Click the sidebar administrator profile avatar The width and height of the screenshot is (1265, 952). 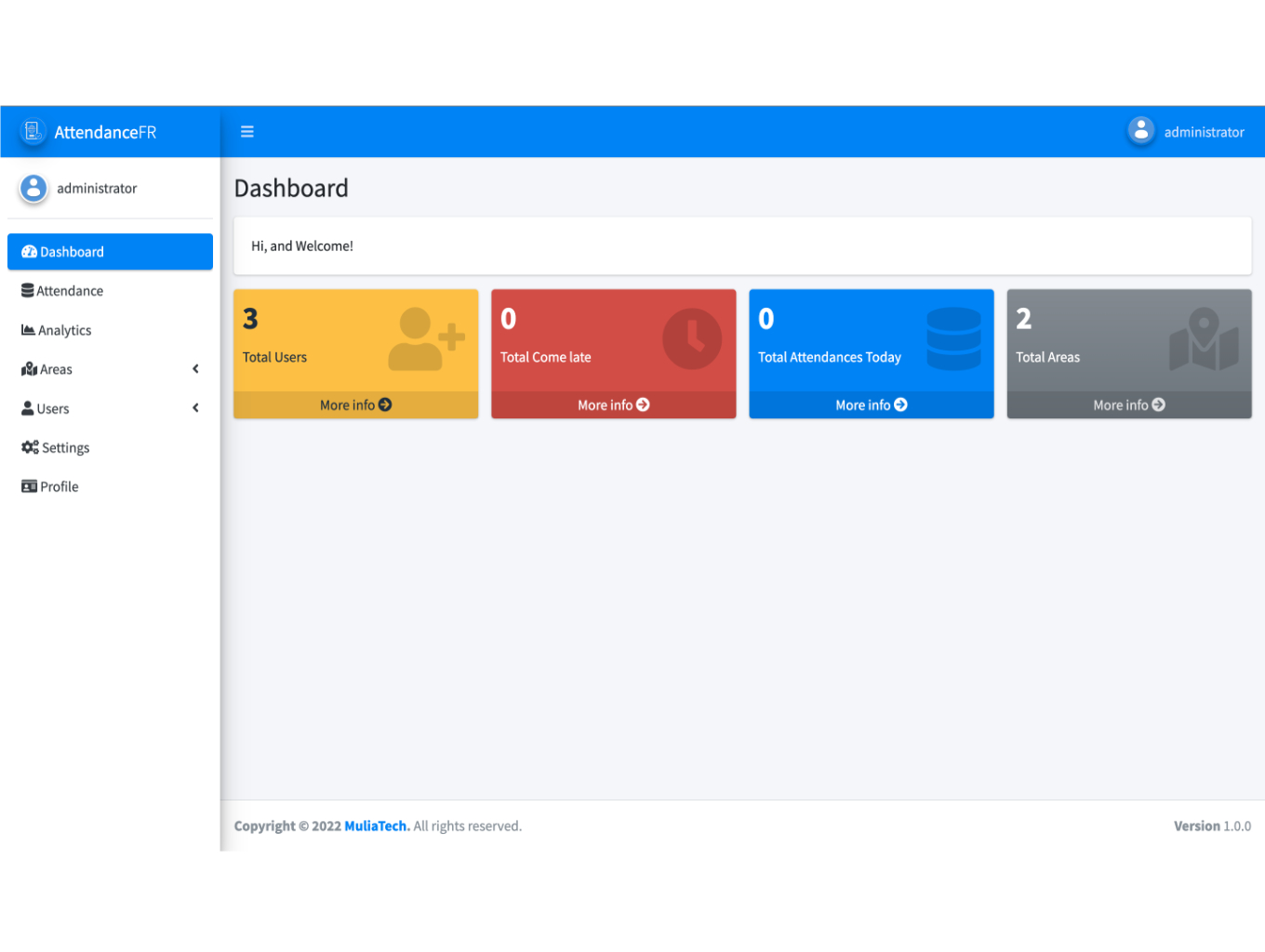pyautogui.click(x=33, y=189)
